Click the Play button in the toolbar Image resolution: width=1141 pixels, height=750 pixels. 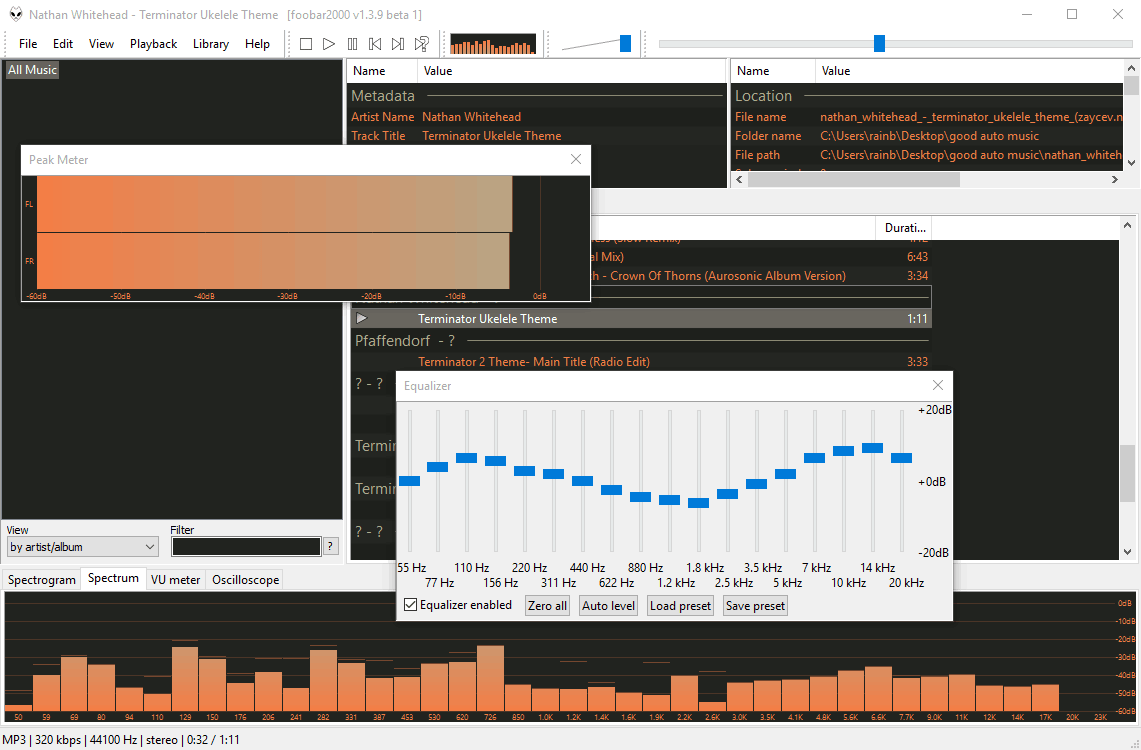click(x=329, y=44)
